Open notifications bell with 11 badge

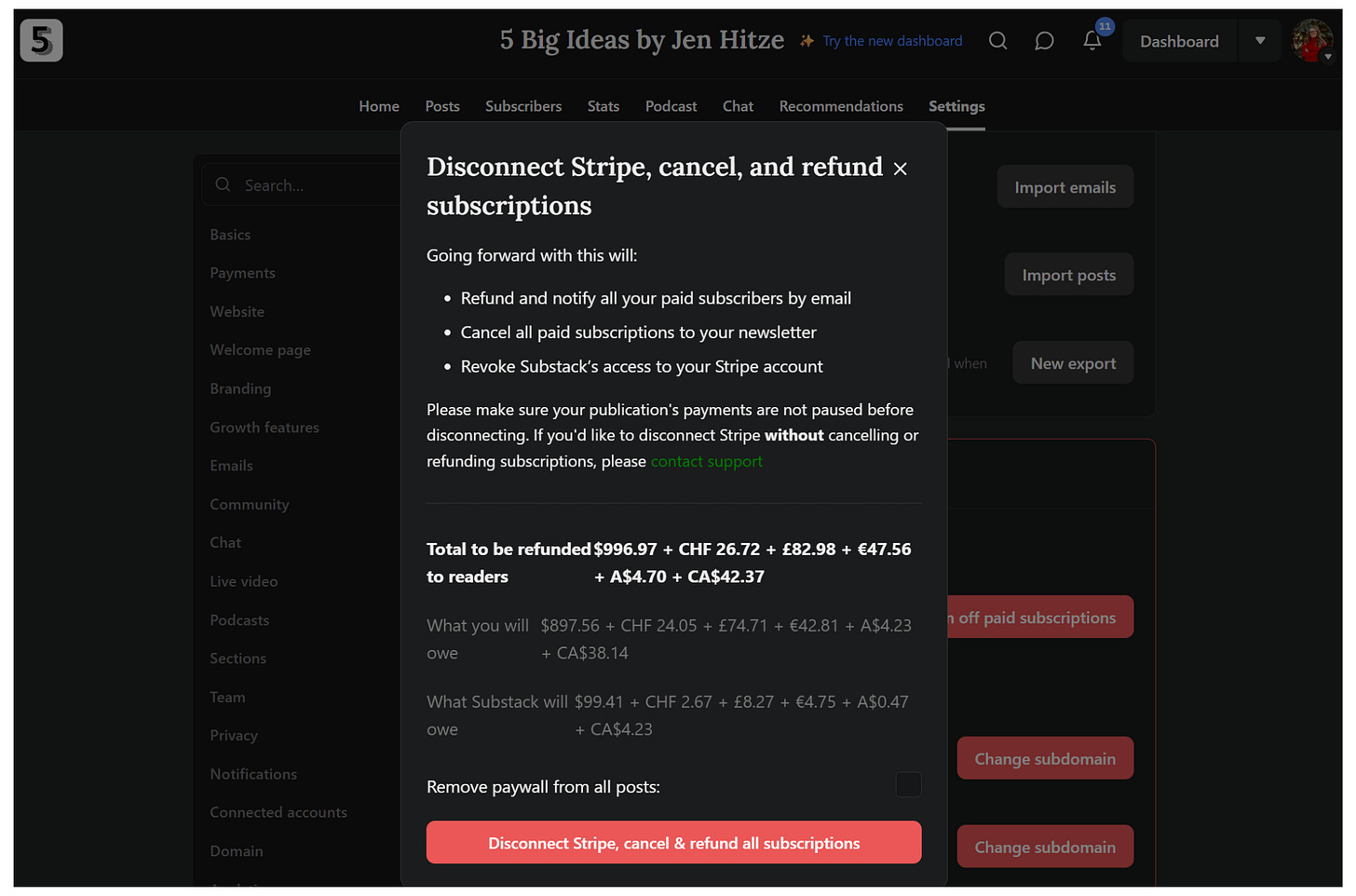pyautogui.click(x=1092, y=41)
